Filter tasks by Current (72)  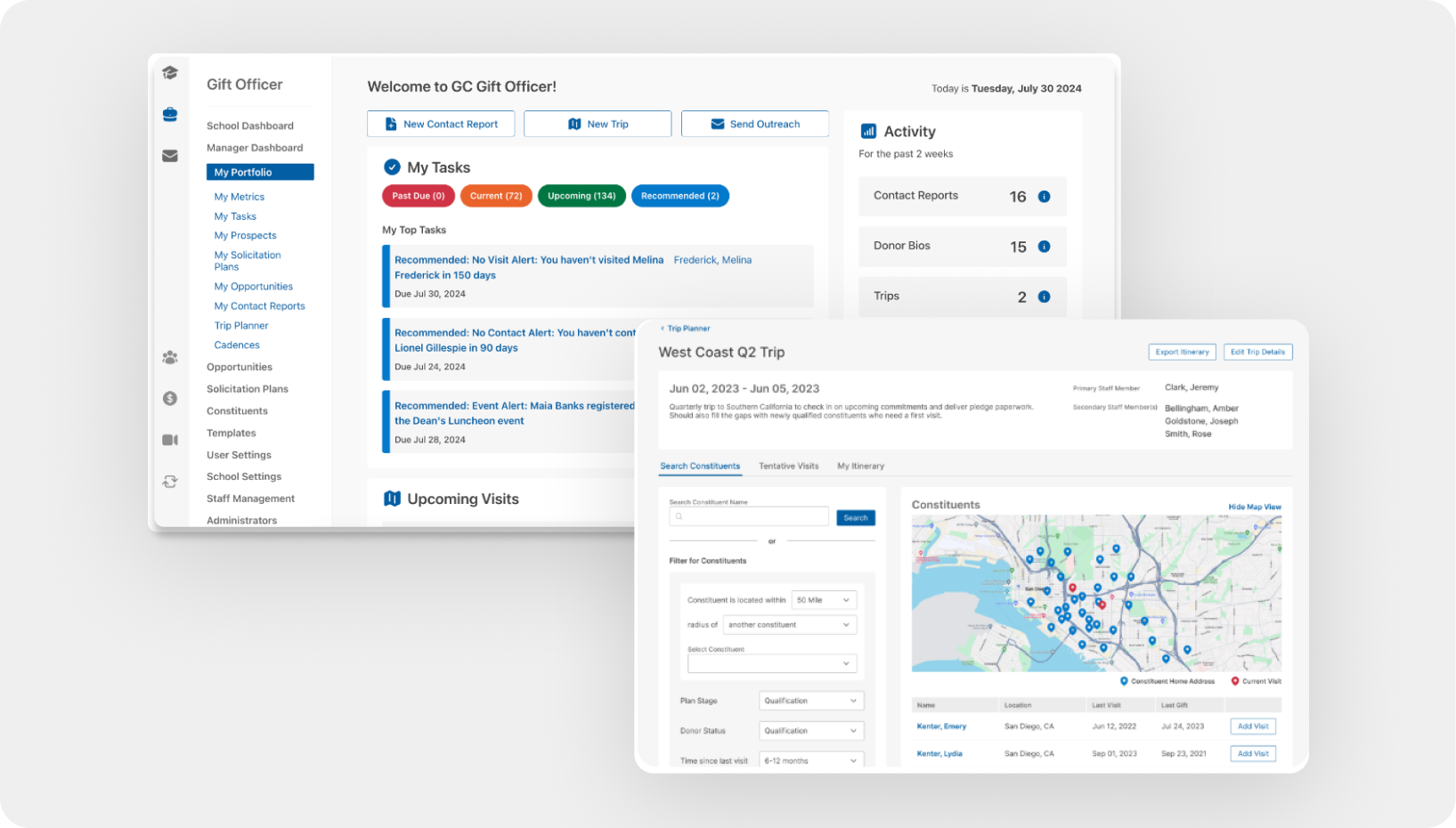coord(496,196)
